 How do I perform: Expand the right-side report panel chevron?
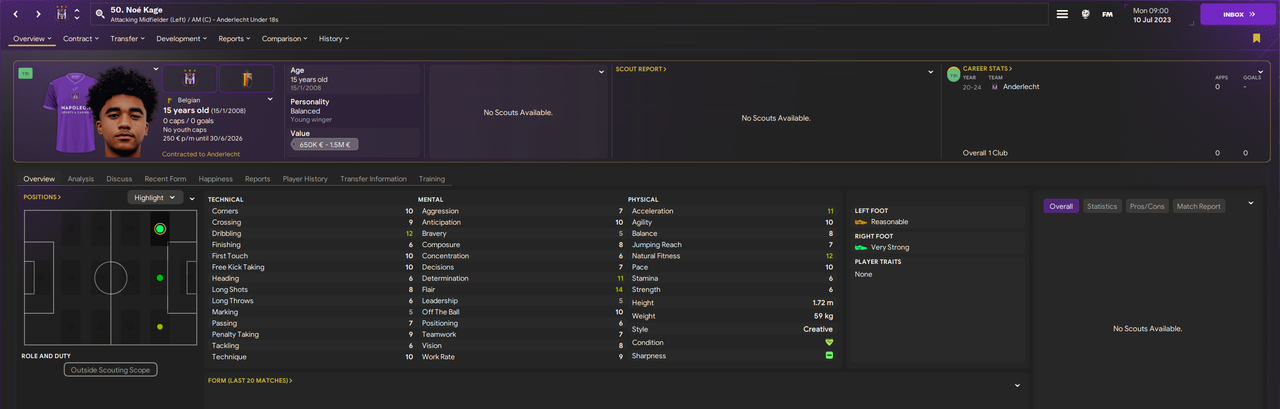pos(1250,203)
